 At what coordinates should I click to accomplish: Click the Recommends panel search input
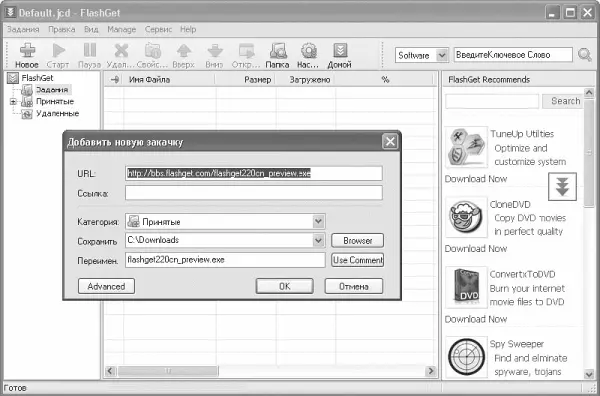coord(492,101)
